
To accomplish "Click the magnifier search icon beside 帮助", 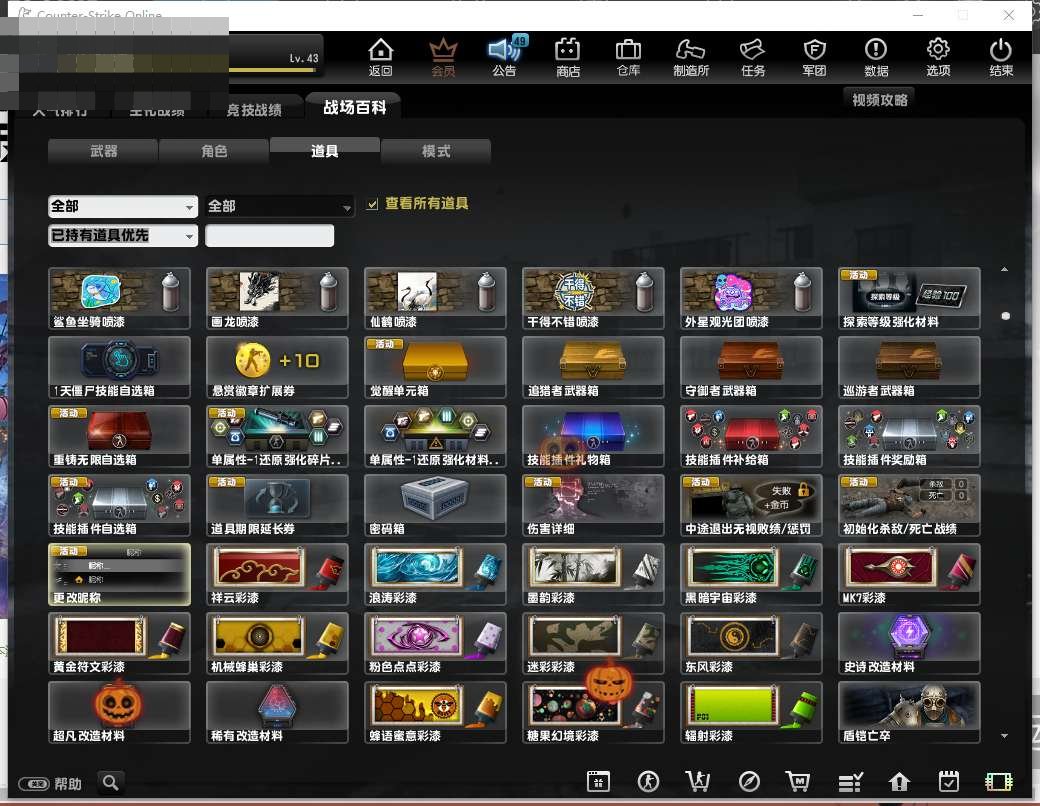I will pos(111,783).
